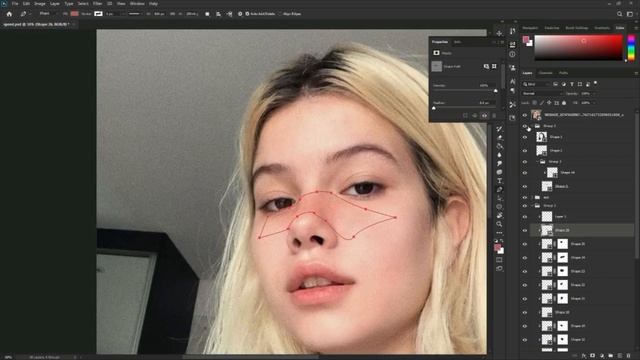
Task: Click the Home icon in options bar
Action: pyautogui.click(x=9, y=14)
